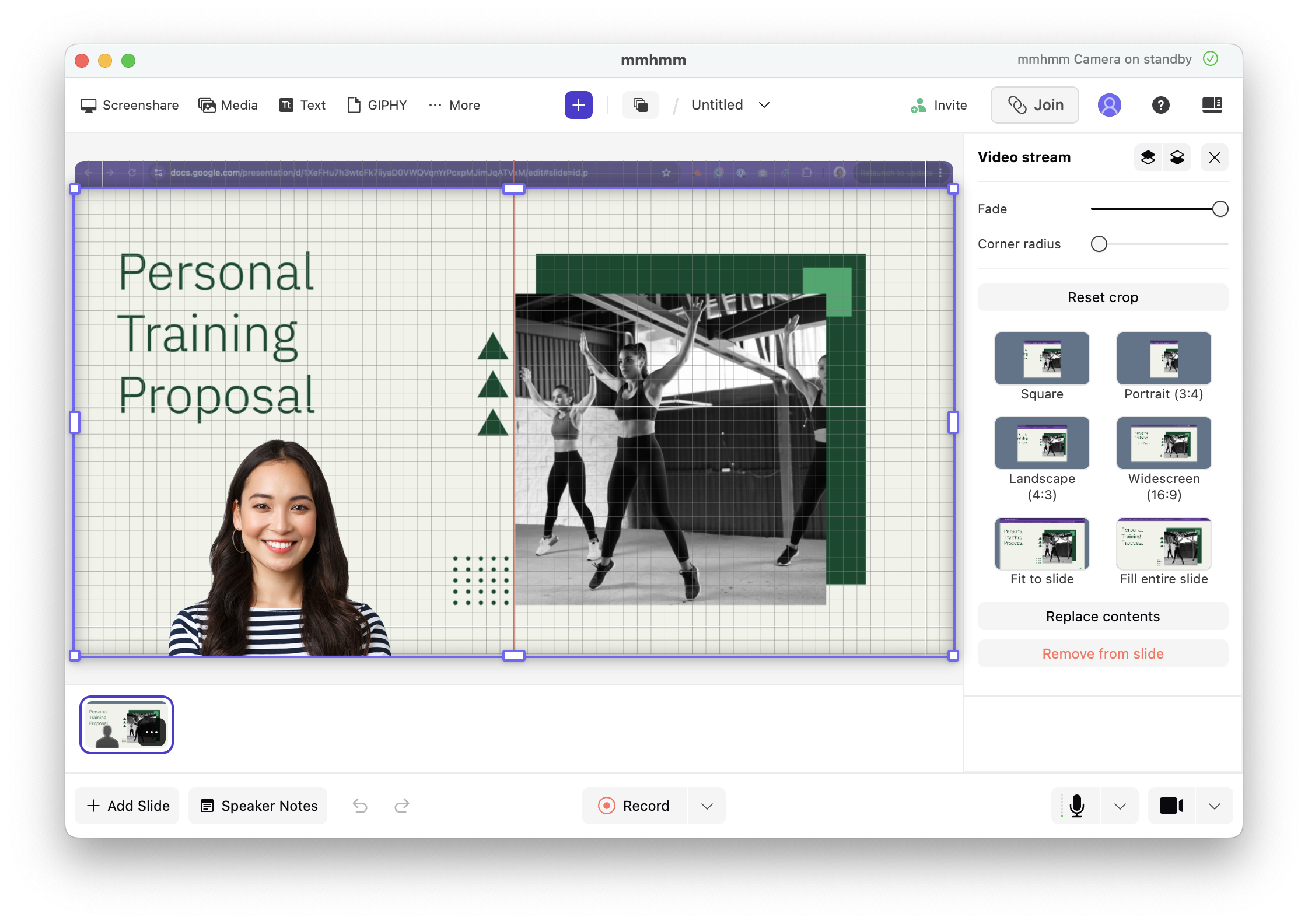Click the purple plus to add content
The image size is (1308, 924).
[x=578, y=105]
